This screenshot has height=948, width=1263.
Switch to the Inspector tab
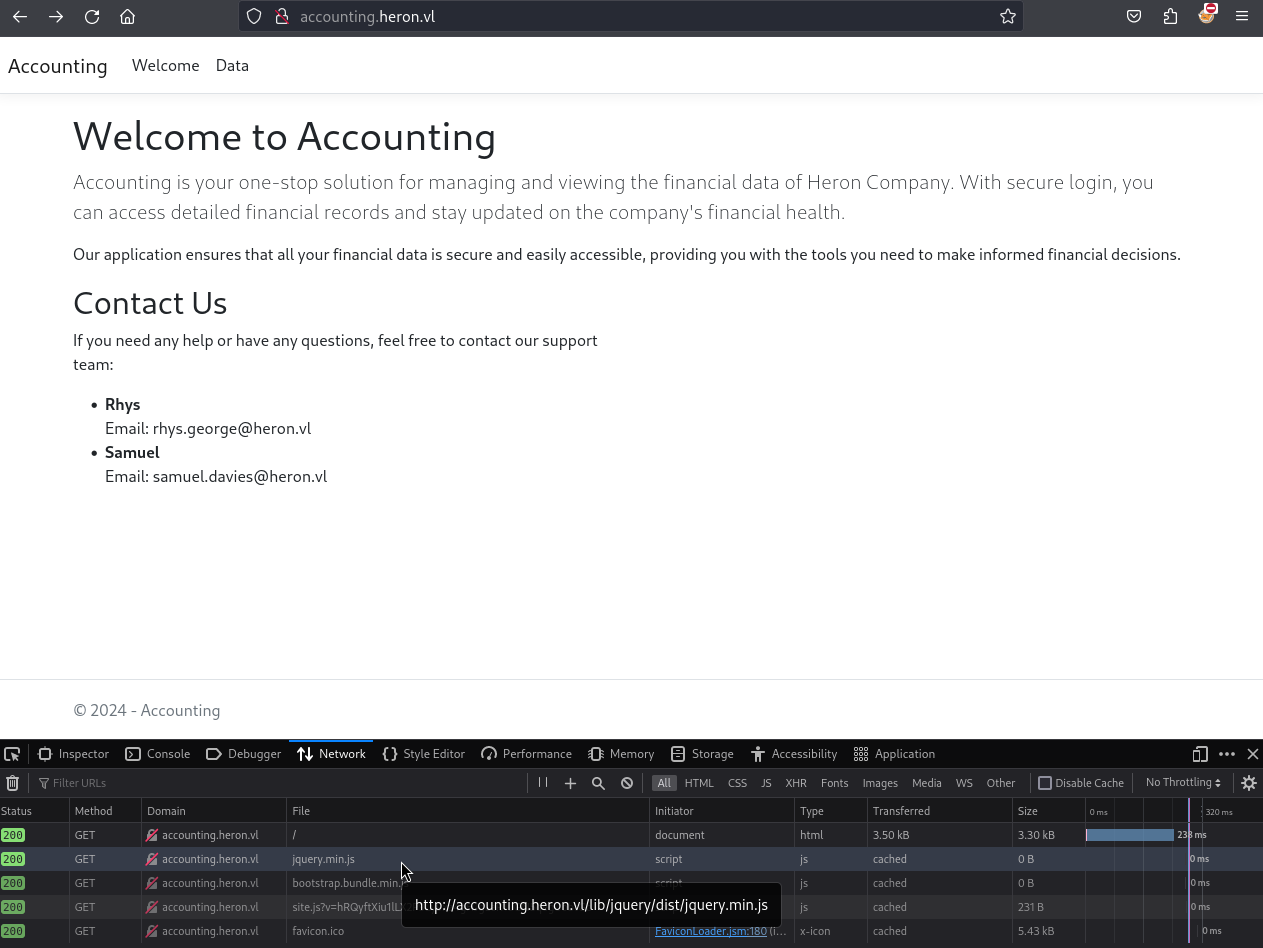73,754
